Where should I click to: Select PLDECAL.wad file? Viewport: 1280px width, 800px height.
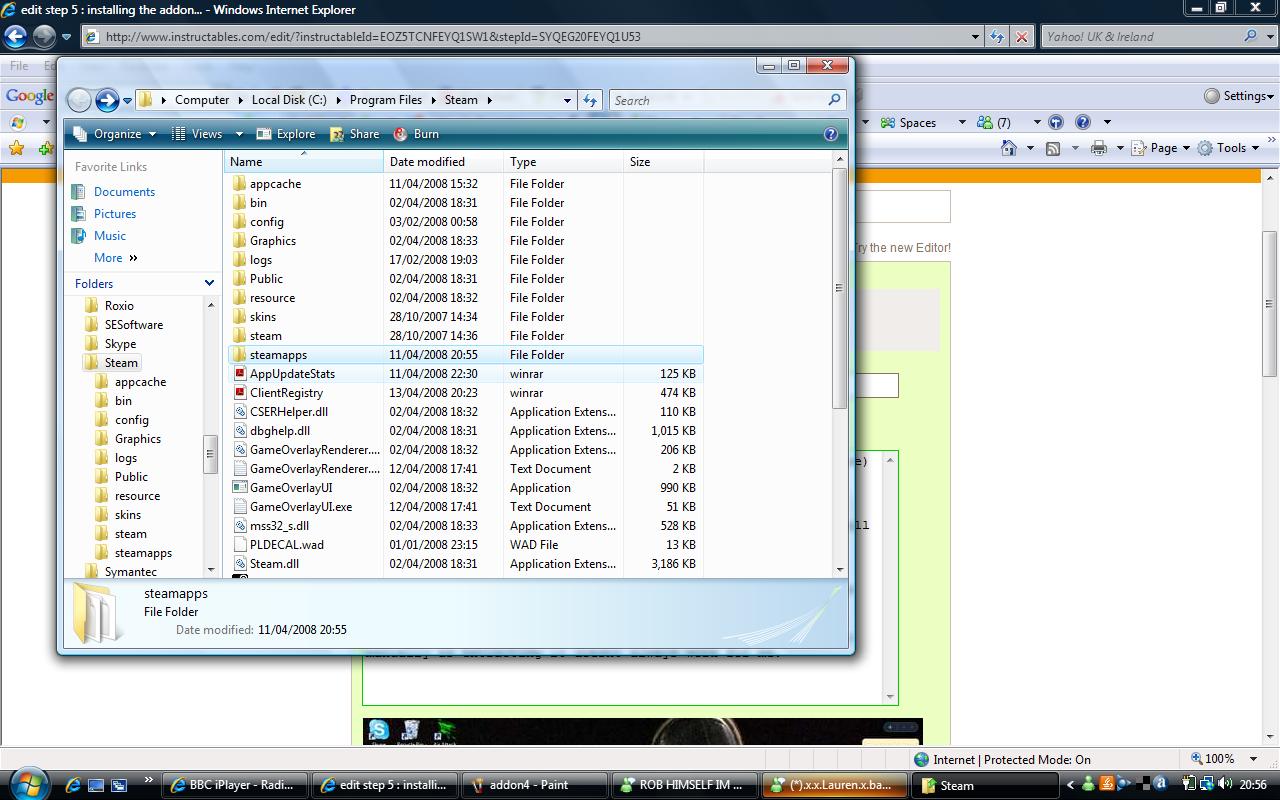[x=287, y=545]
